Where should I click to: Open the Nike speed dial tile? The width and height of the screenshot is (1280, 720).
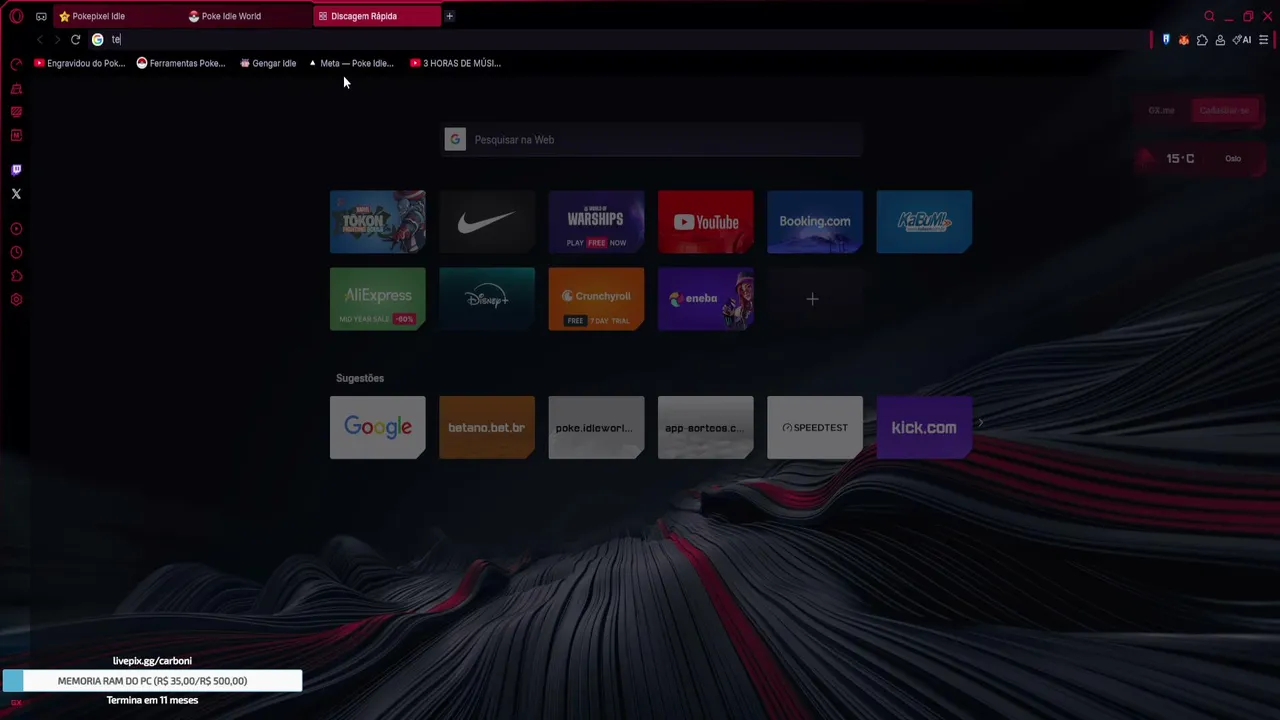pyautogui.click(x=487, y=221)
